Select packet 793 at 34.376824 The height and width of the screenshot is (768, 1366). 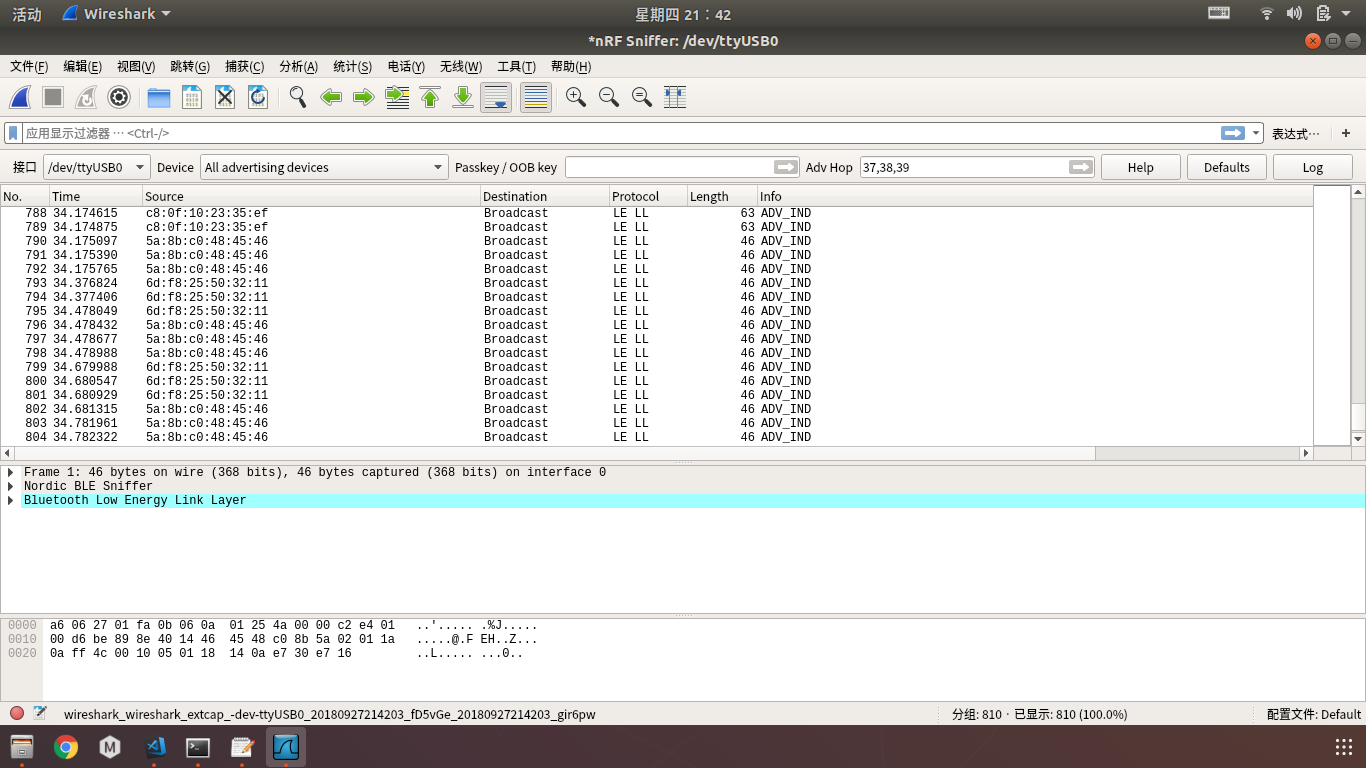click(656, 283)
